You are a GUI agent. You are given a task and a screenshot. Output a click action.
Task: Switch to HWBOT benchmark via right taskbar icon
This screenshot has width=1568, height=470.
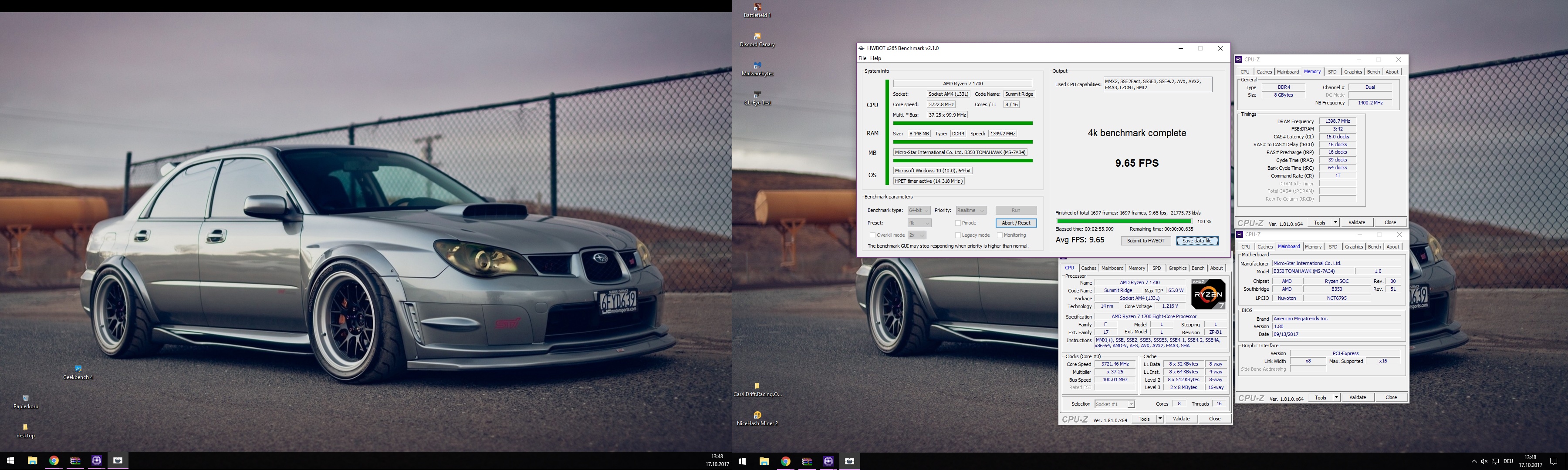[x=850, y=461]
